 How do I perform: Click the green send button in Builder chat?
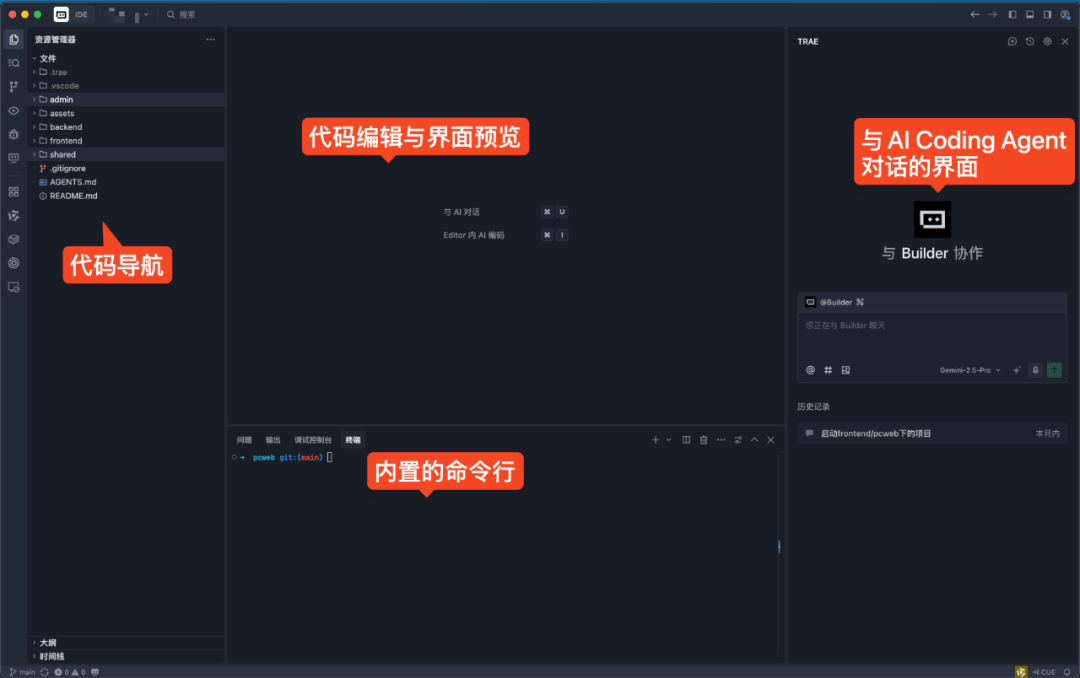1054,370
